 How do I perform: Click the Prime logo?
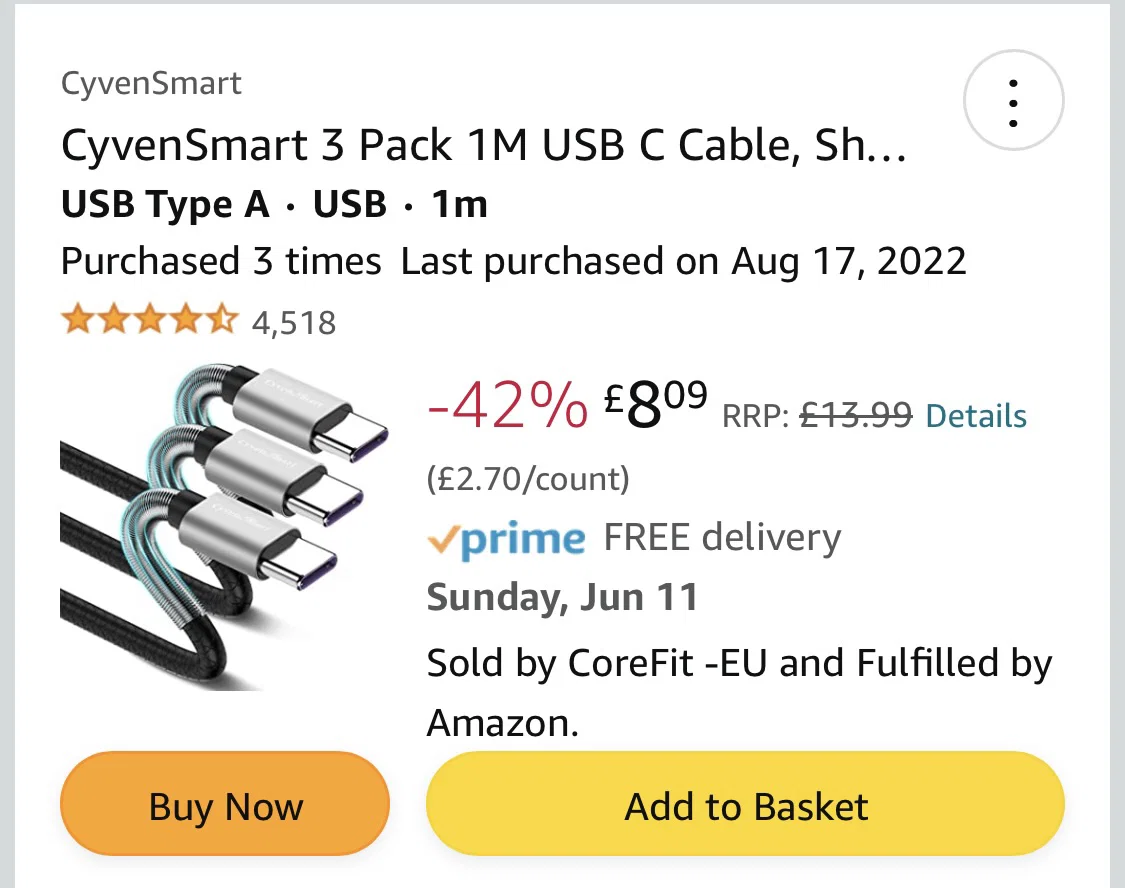click(506, 539)
